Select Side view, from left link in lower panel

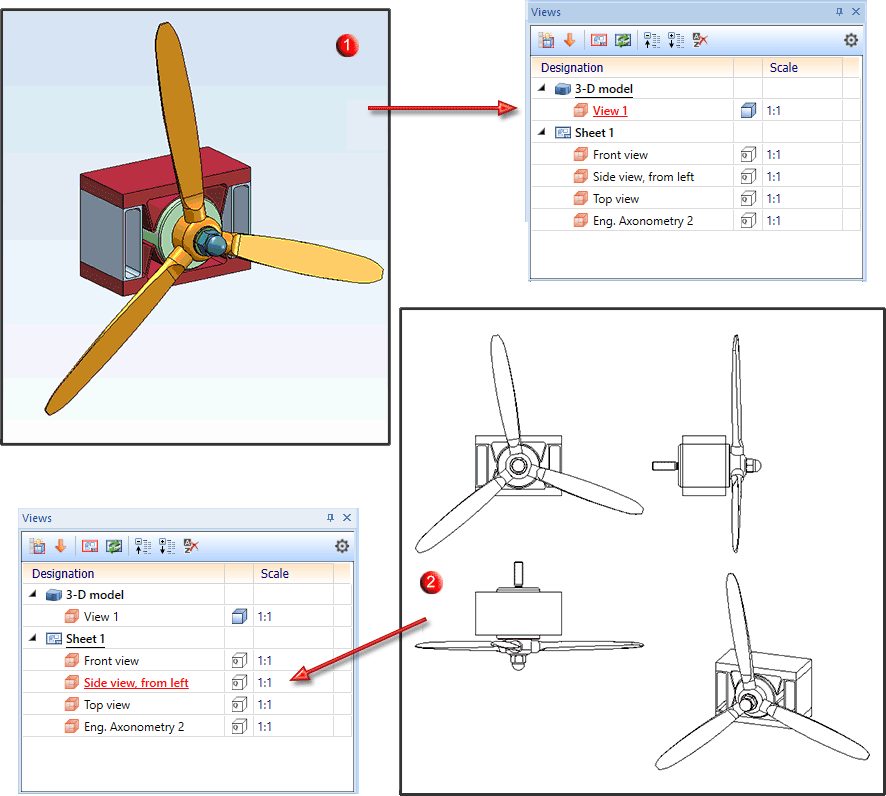pyautogui.click(x=136, y=683)
